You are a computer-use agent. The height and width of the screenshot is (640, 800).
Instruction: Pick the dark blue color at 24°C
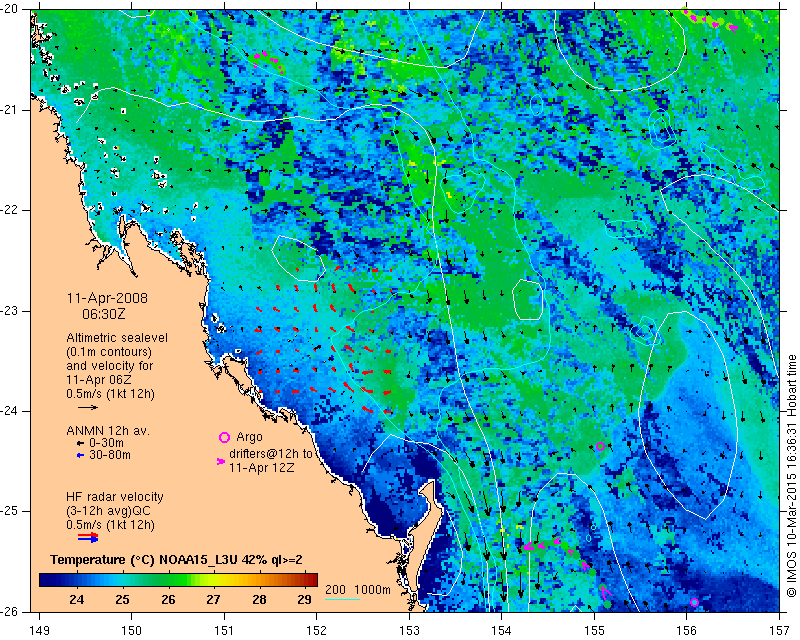pyautogui.click(x=77, y=580)
